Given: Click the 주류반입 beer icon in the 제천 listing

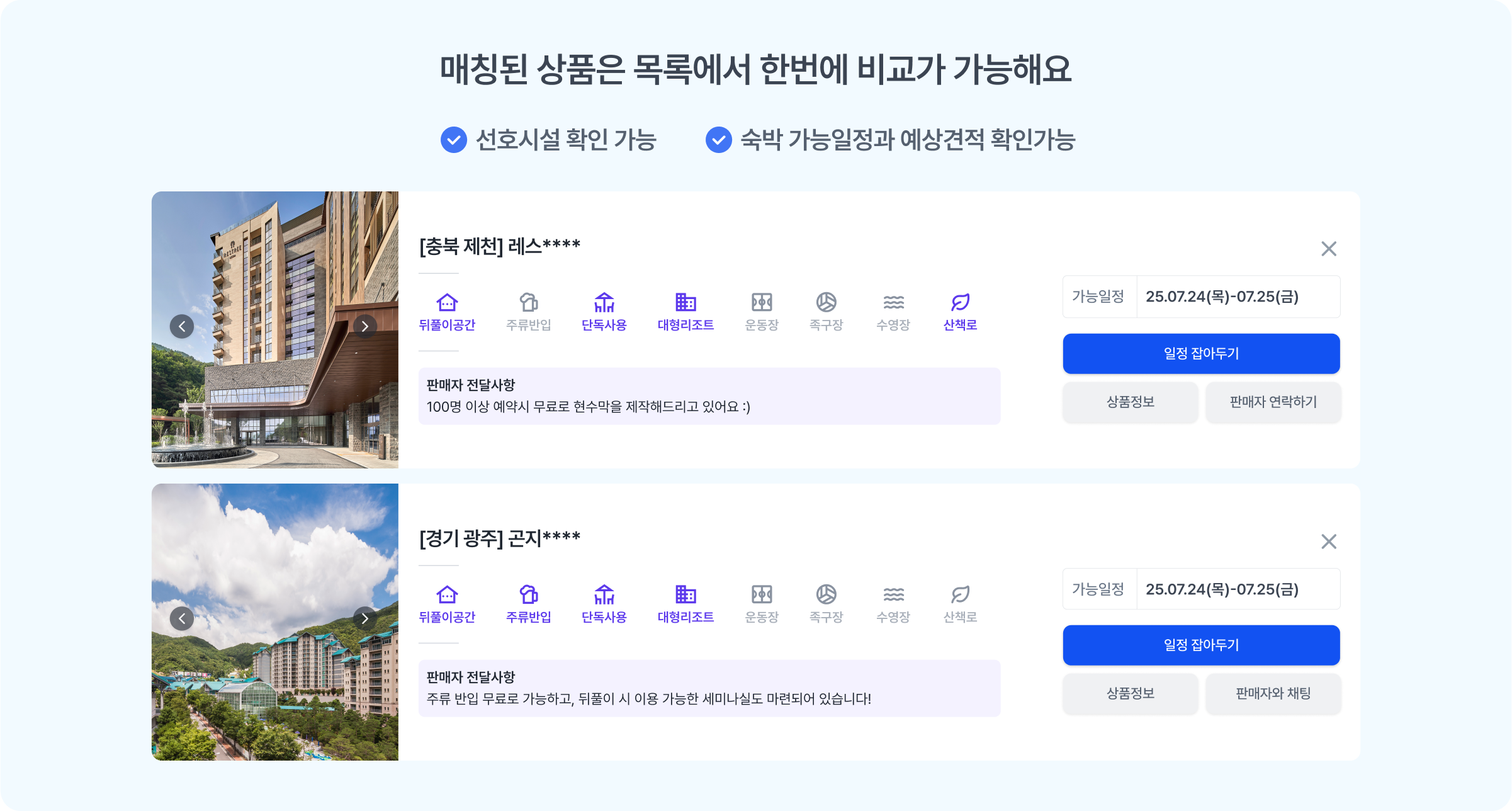Looking at the screenshot, I should point(529,303).
